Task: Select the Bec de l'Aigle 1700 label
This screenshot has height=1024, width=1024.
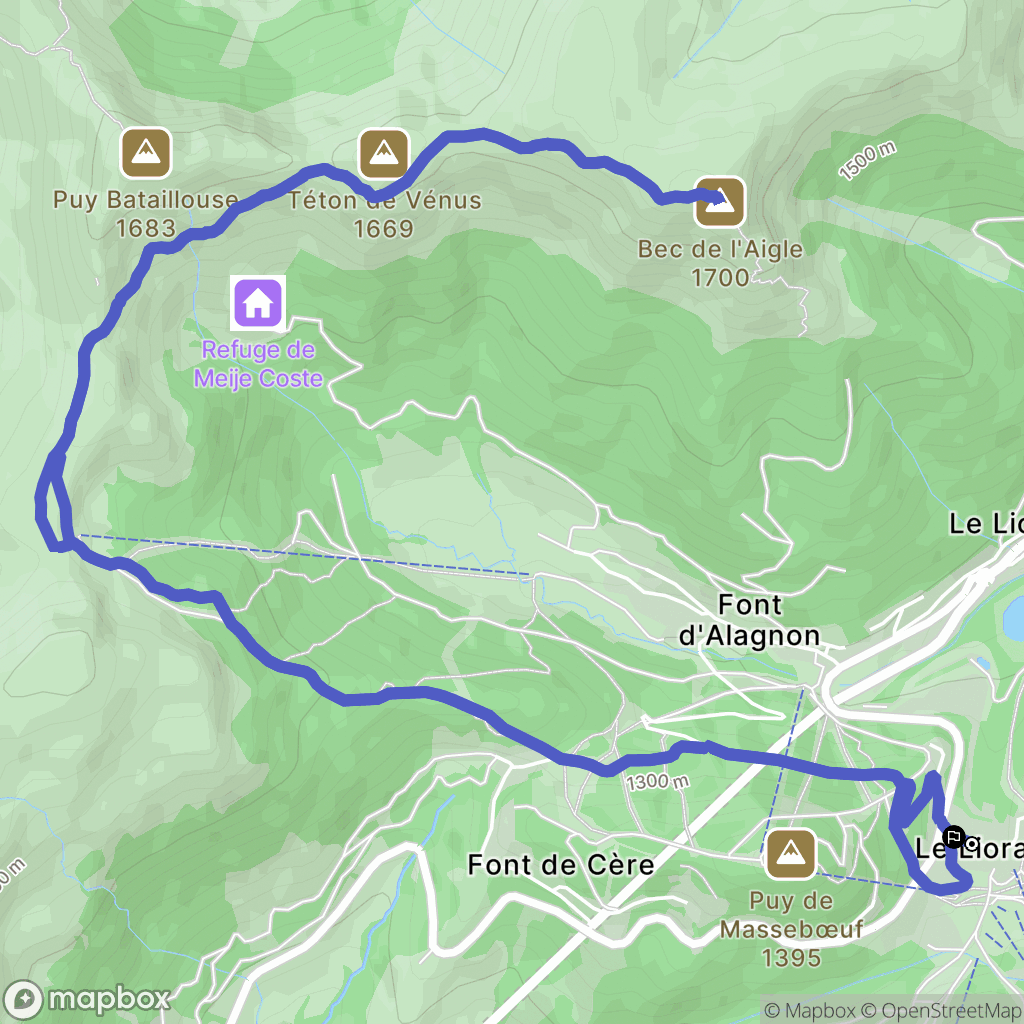Action: coord(720,263)
